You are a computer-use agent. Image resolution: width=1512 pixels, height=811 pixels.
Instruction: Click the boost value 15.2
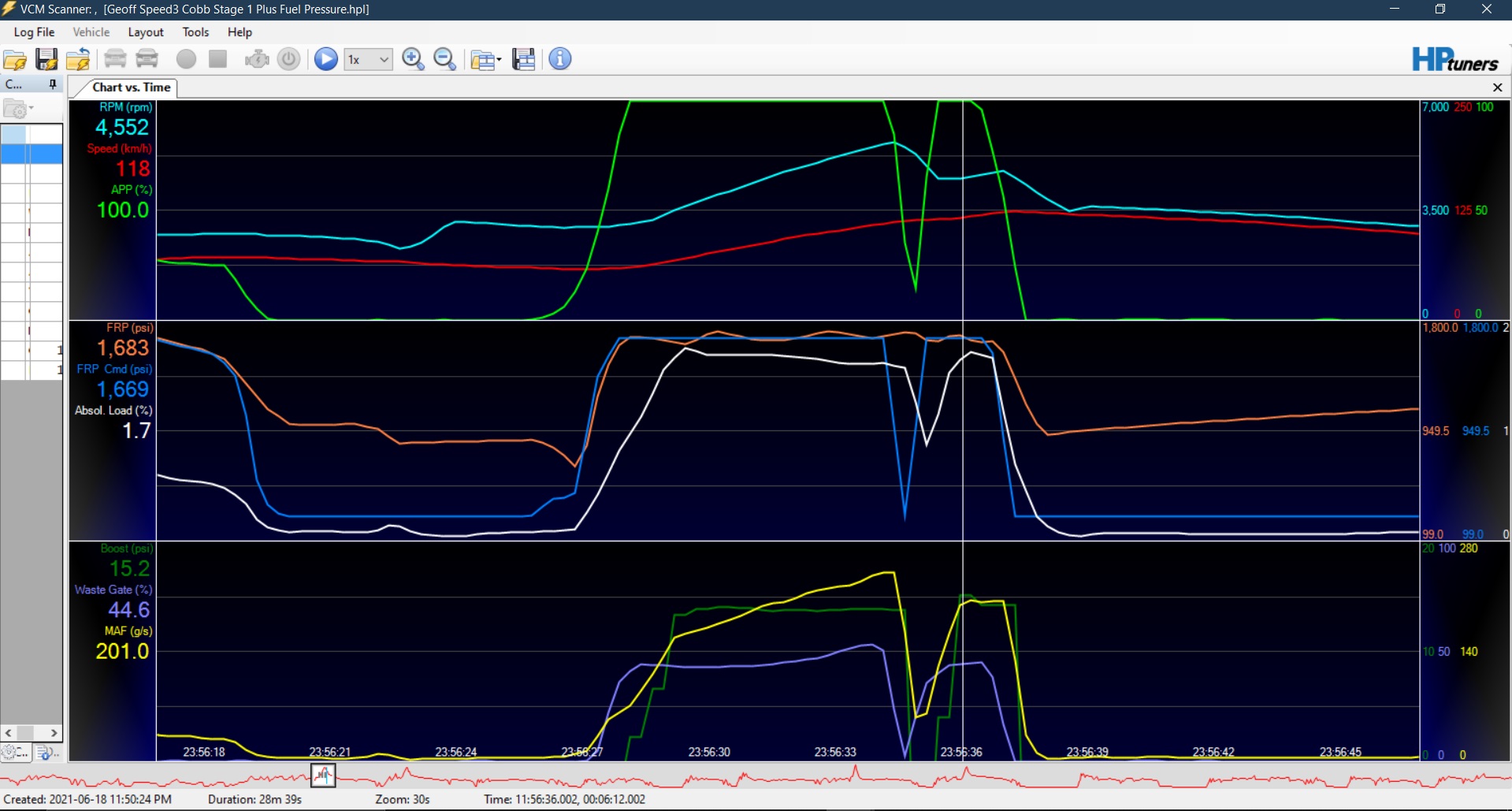coord(129,569)
